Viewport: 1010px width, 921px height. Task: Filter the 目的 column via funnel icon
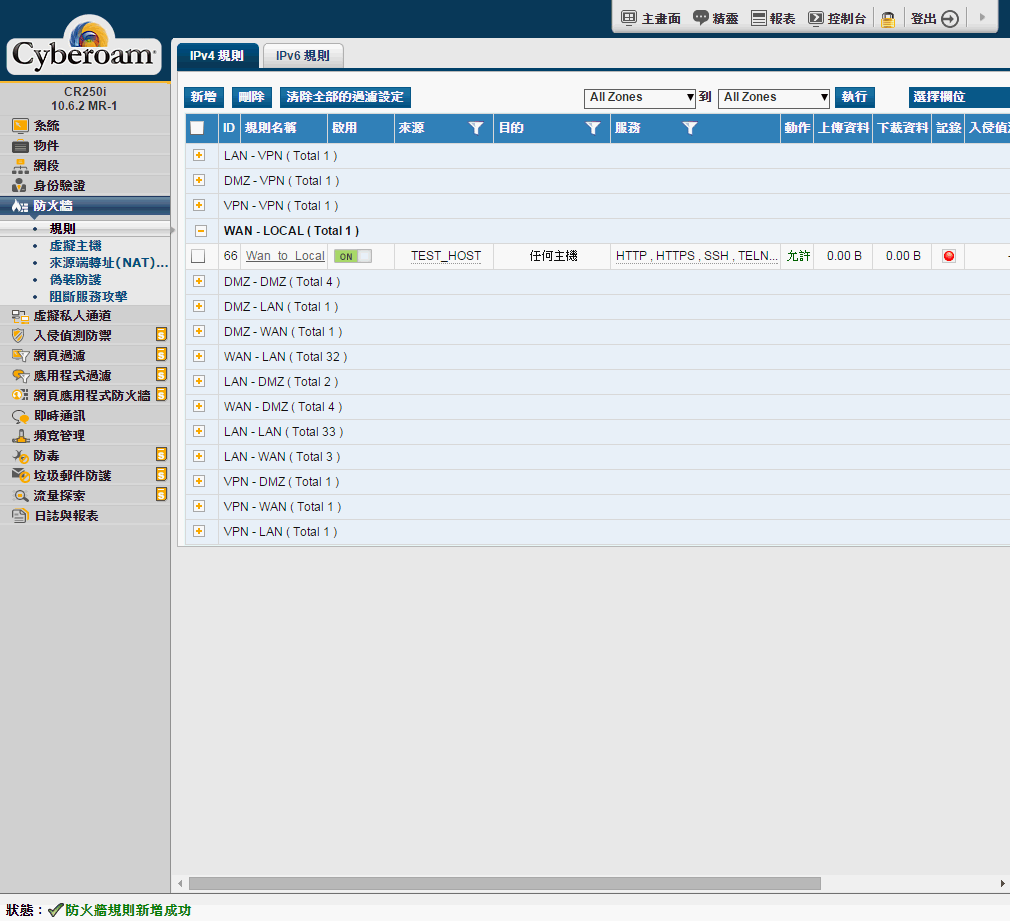coord(593,128)
